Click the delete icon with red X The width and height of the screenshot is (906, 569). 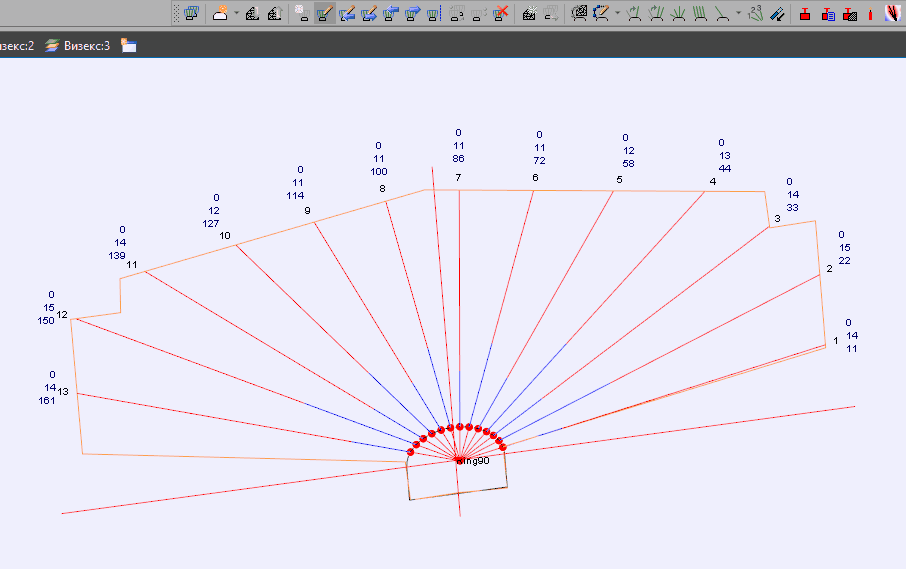(x=502, y=14)
